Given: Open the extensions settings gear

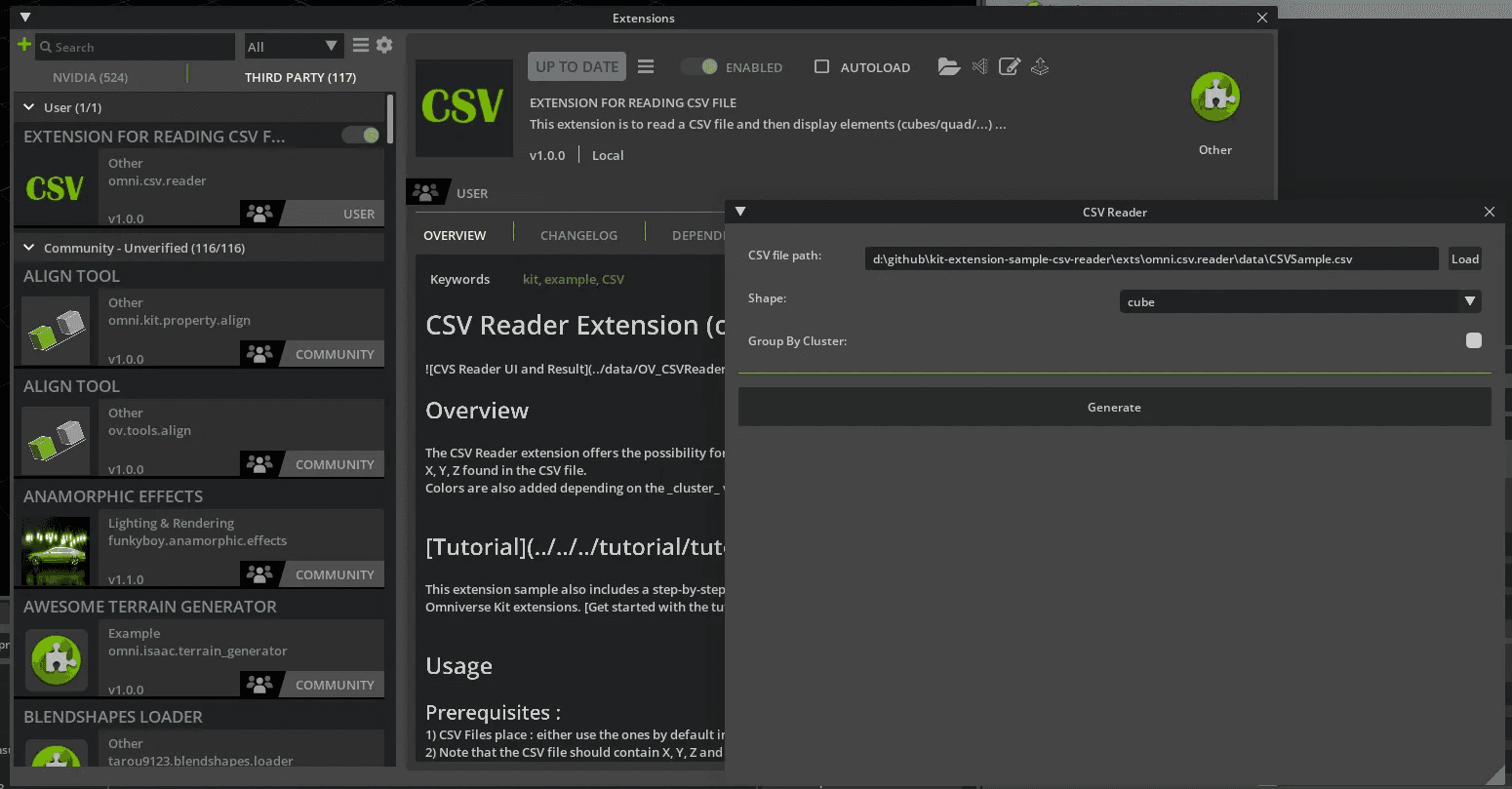Looking at the screenshot, I should tap(384, 45).
